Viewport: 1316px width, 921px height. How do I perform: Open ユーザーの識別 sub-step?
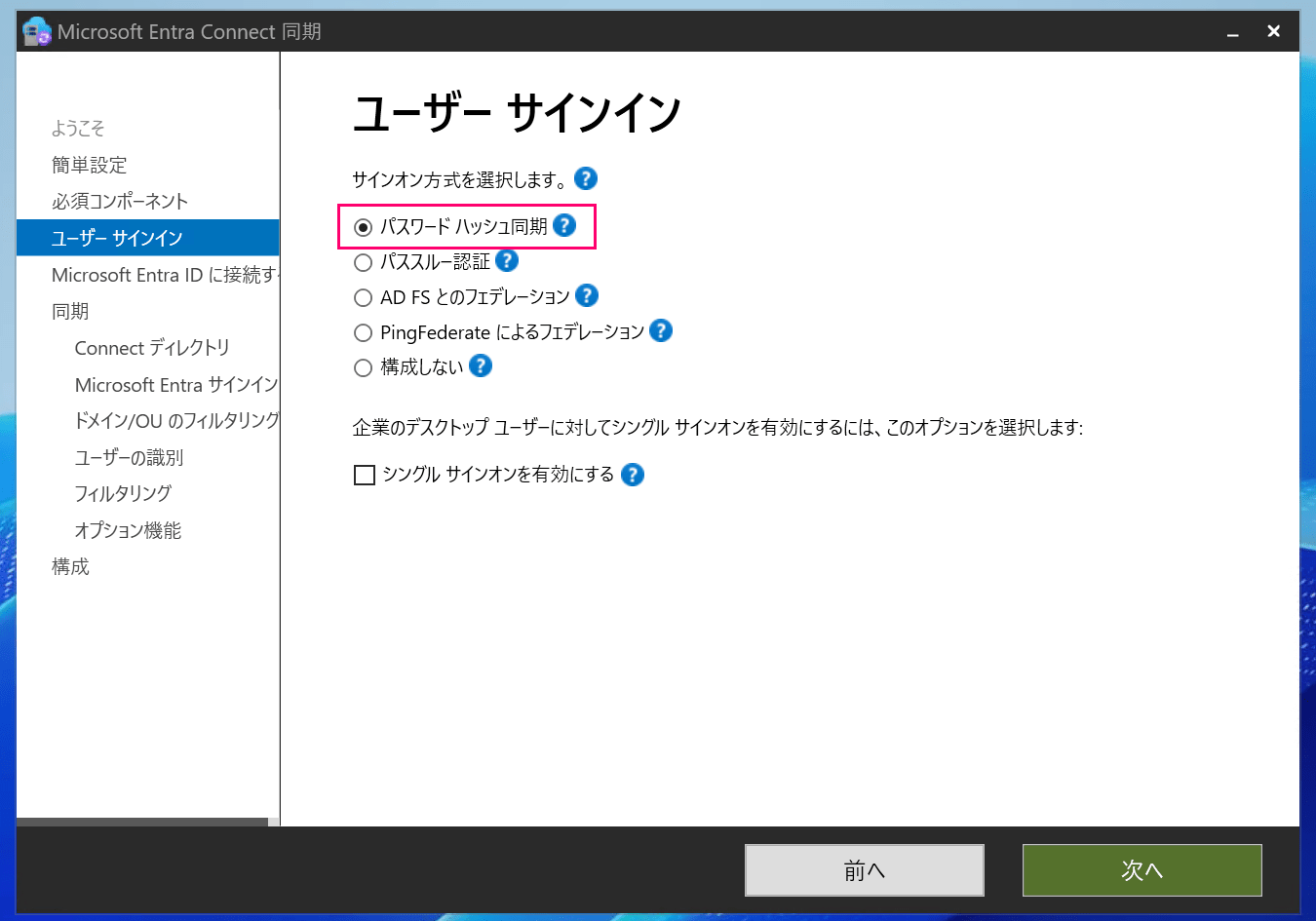(x=129, y=457)
